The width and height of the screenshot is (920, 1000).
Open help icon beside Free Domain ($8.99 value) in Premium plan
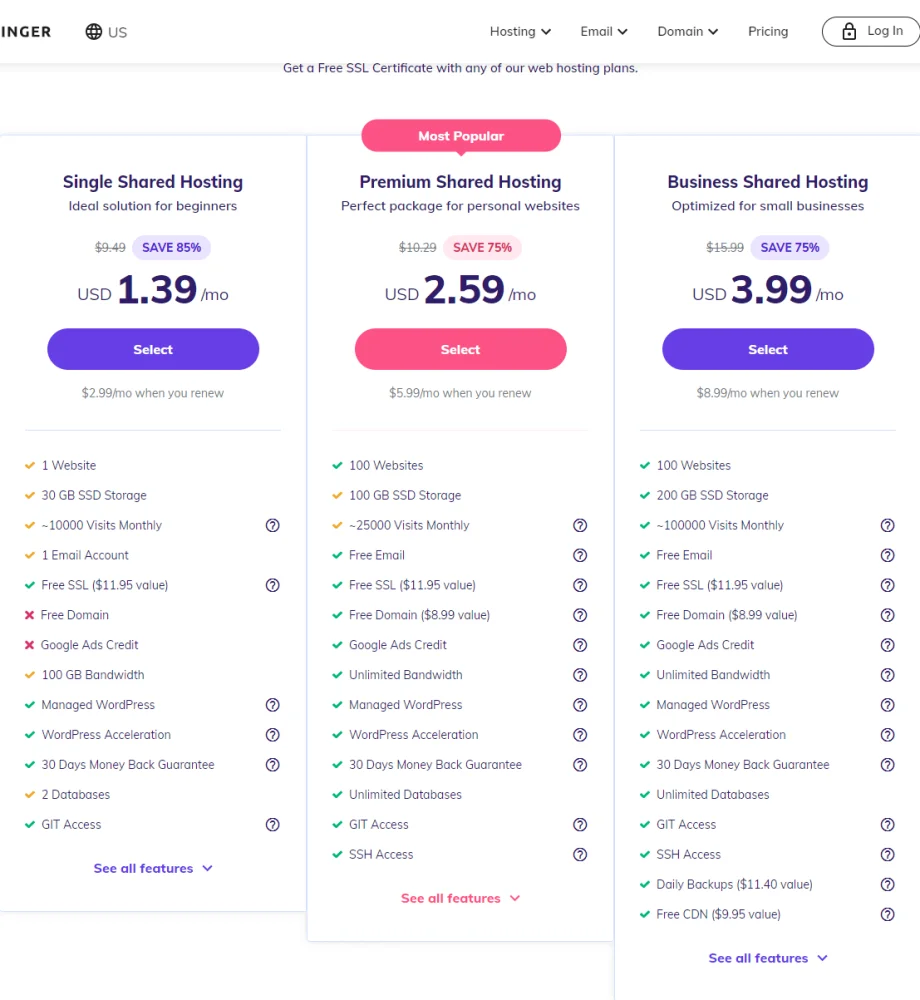[580, 615]
